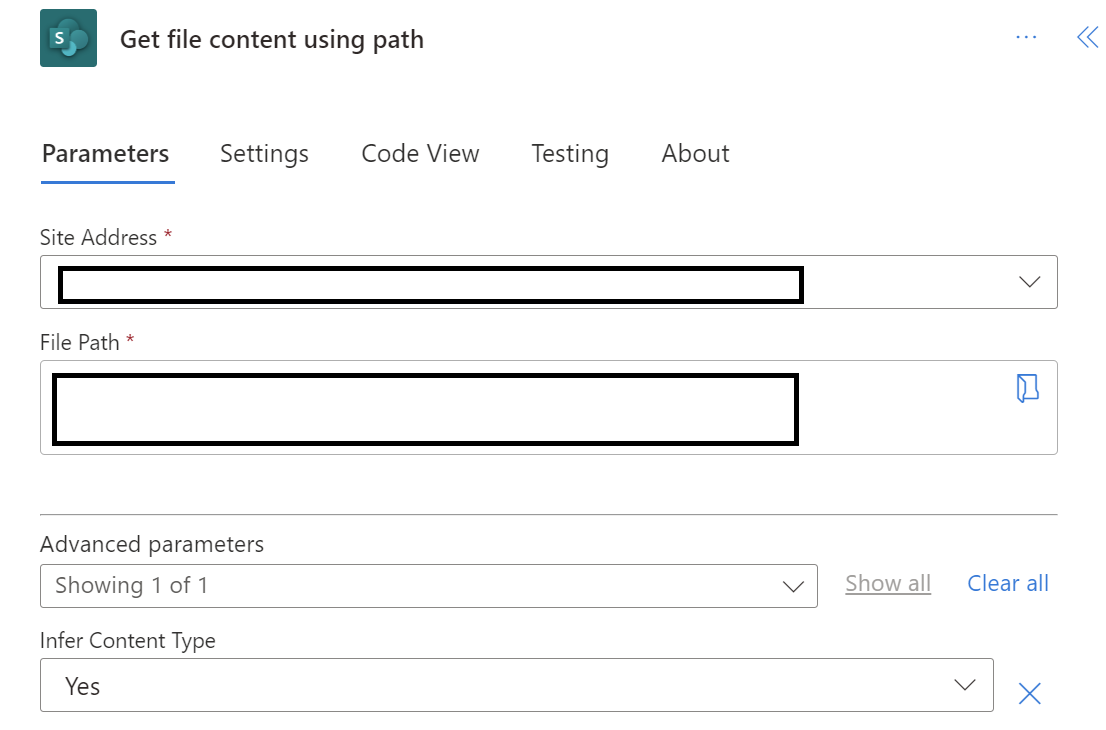View the About tab
Viewport: 1106px width, 730px height.
point(695,154)
